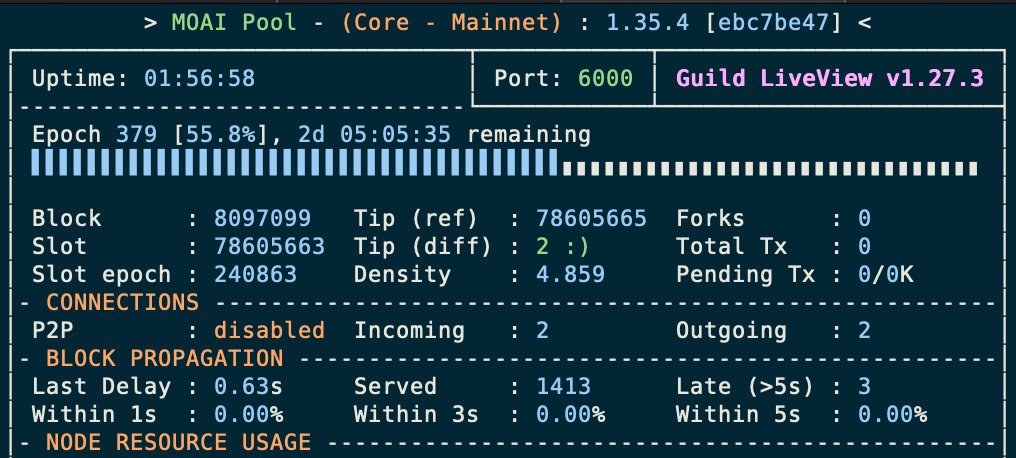Click the MOAI Pool title text

(234, 23)
